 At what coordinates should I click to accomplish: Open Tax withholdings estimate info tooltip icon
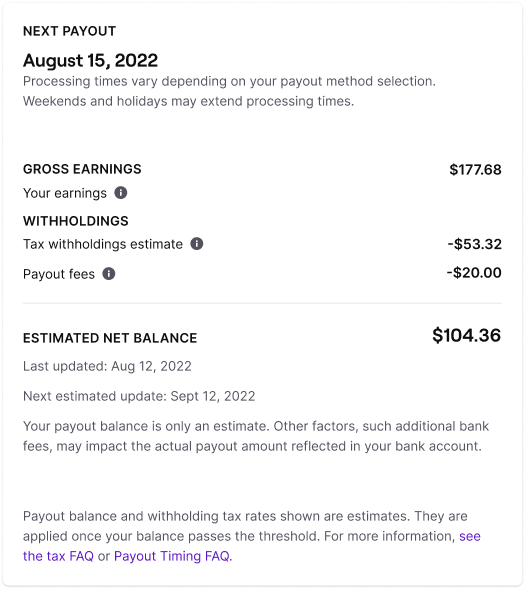[x=197, y=244]
